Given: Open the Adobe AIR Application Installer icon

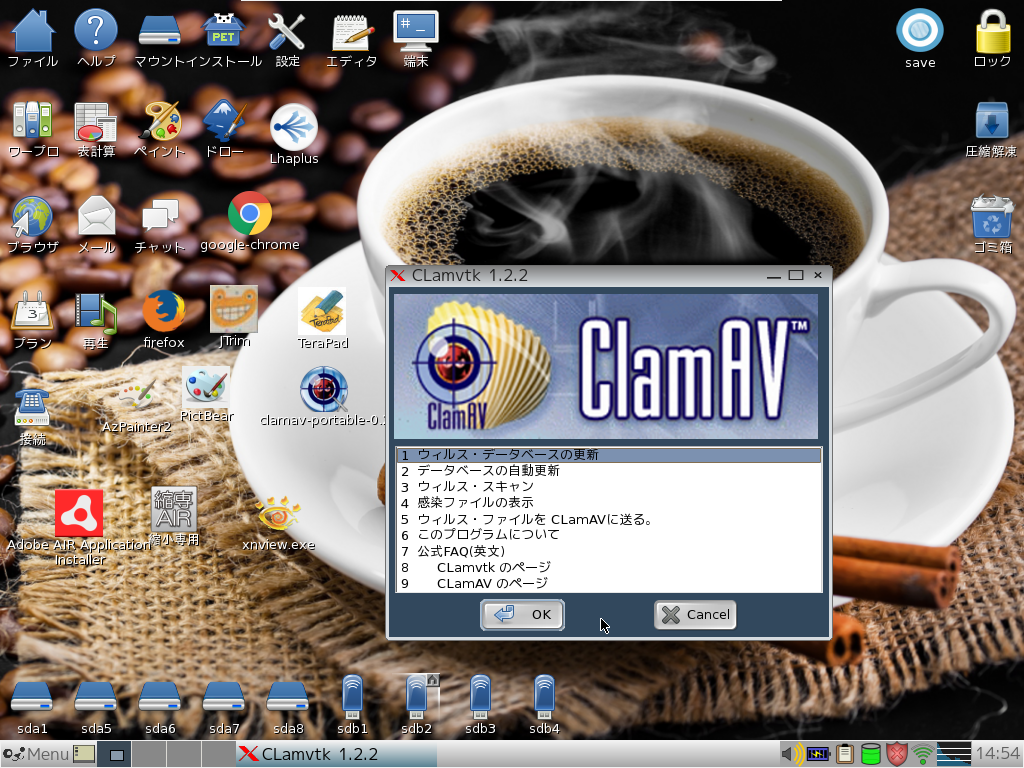Looking at the screenshot, I should [78, 513].
